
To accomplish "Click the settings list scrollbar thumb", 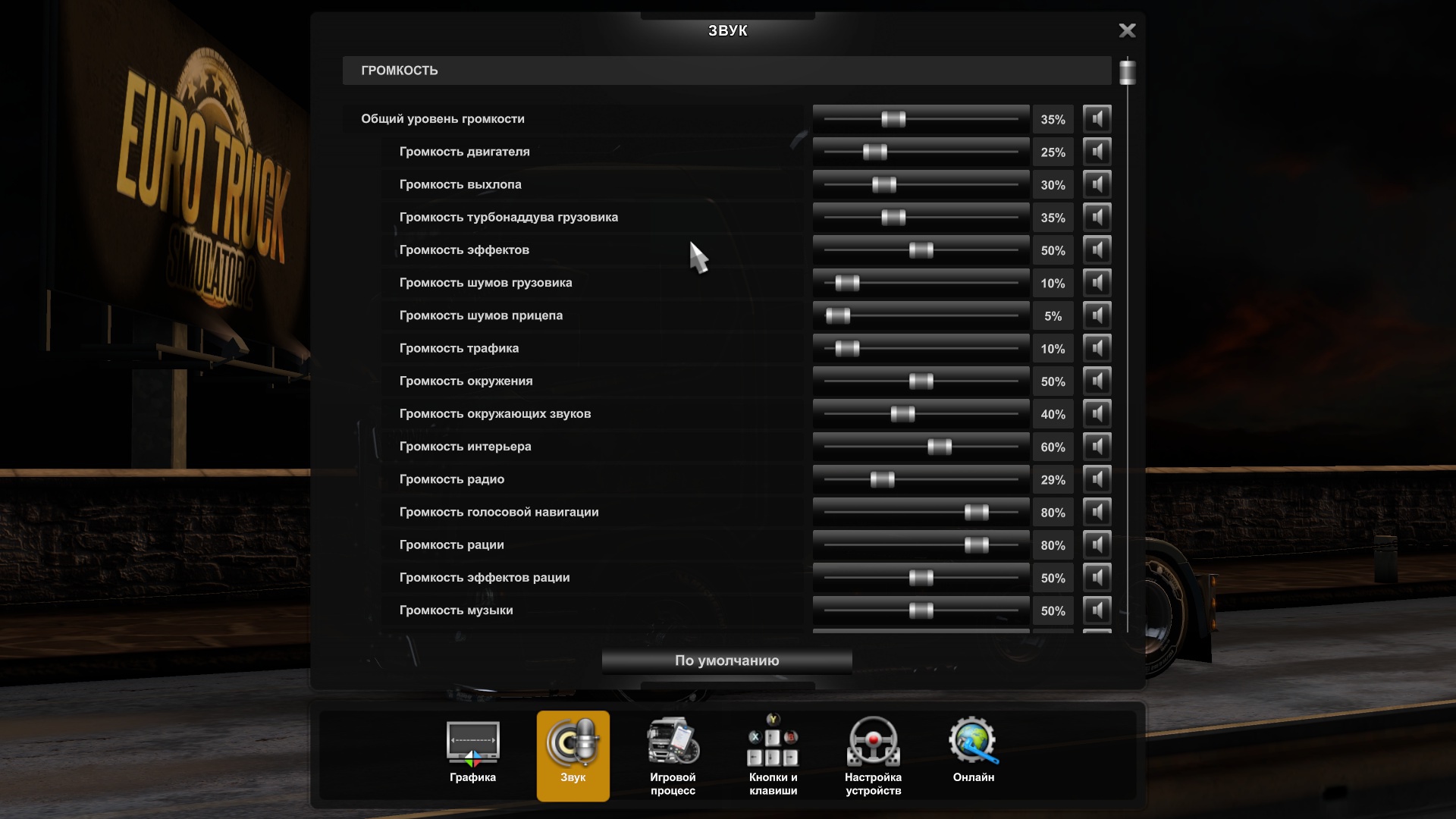I will point(1128,72).
